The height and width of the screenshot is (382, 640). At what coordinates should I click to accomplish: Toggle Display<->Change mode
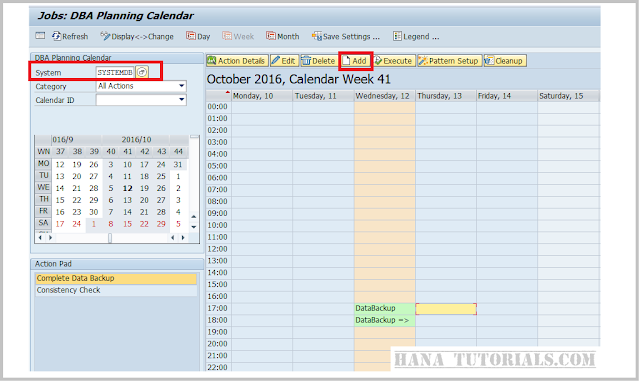click(x=137, y=36)
